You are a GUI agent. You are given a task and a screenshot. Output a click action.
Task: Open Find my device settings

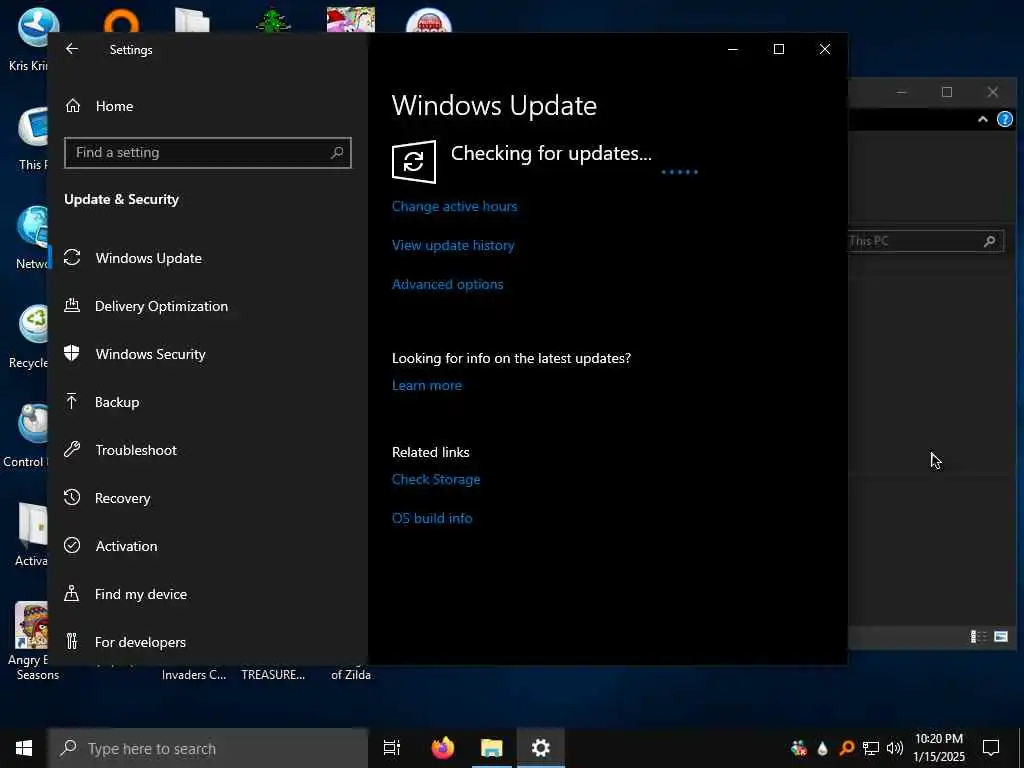pyautogui.click(x=208, y=594)
